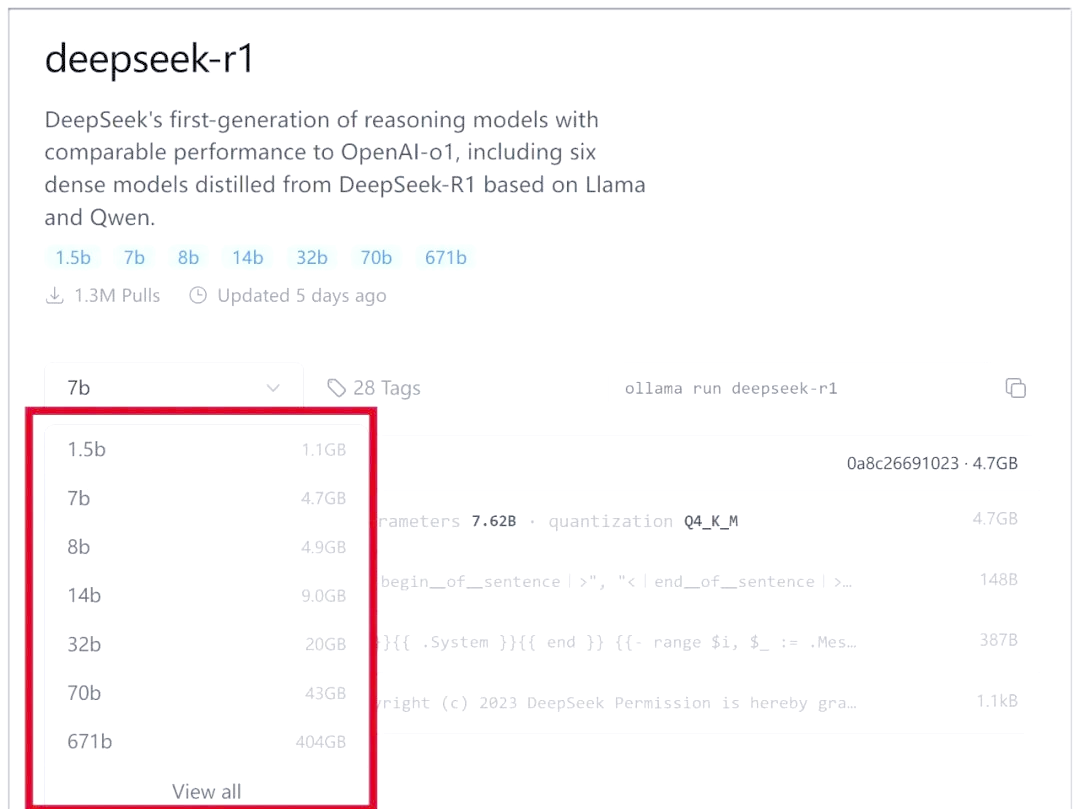The height and width of the screenshot is (809, 1080).
Task: Click the 32b tag badge
Action: click(x=312, y=258)
